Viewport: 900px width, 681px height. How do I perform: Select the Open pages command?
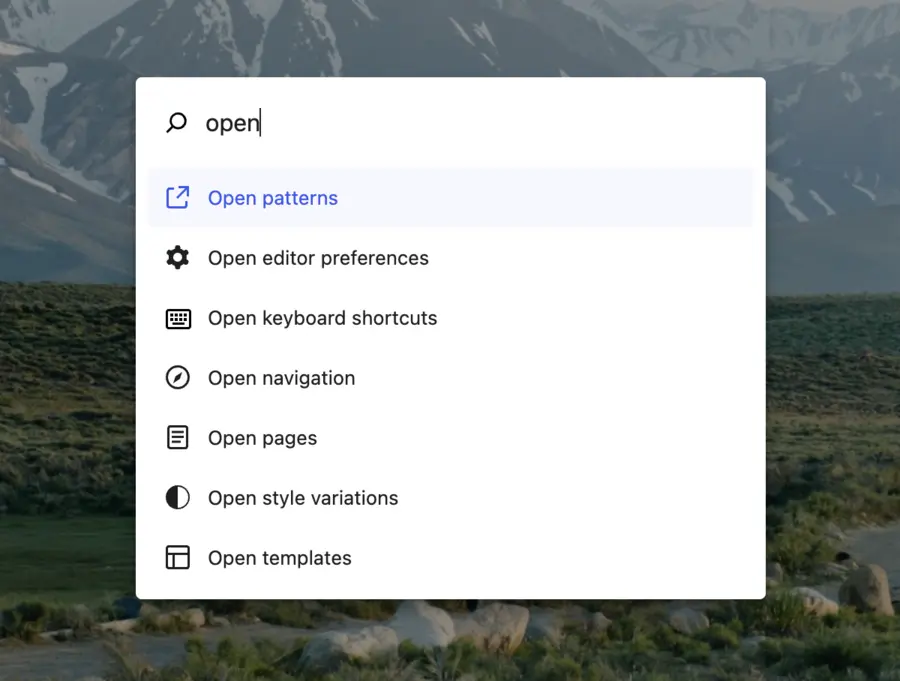coord(262,437)
